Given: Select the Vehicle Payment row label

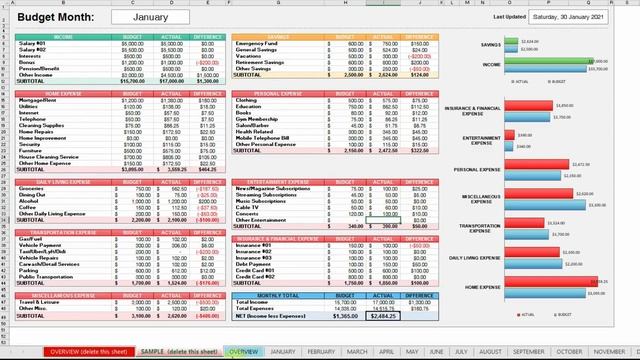Looking at the screenshot, I should point(40,245).
